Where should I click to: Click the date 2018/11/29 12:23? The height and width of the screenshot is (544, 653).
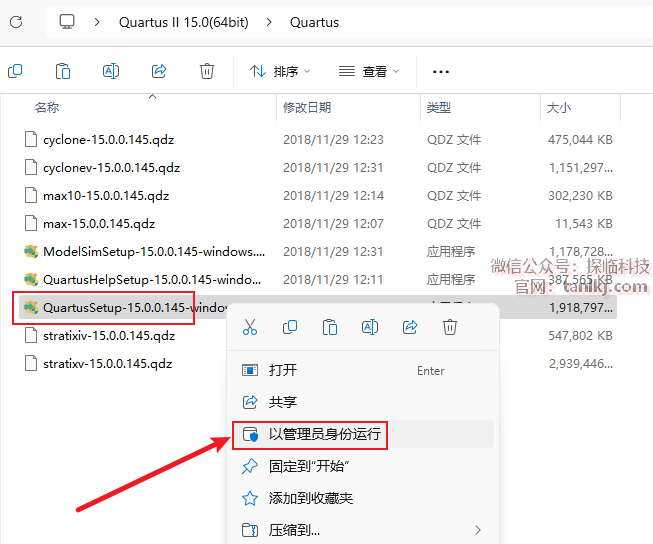point(333,140)
